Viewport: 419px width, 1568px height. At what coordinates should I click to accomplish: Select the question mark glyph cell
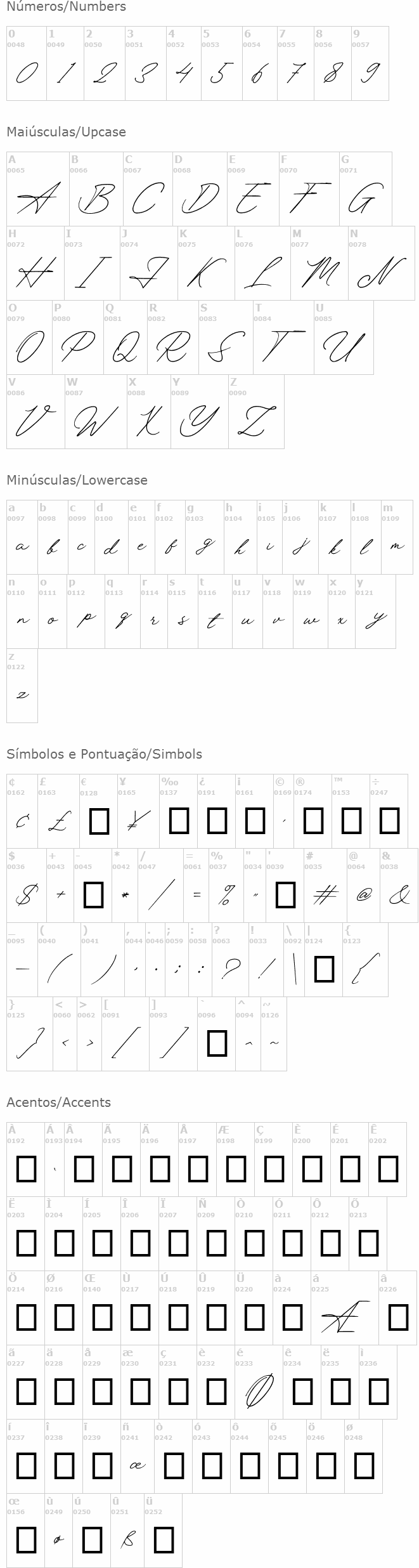(x=229, y=959)
